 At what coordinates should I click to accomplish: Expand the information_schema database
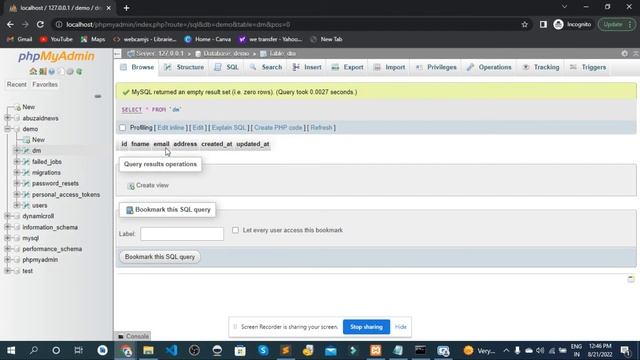pyautogui.click(x=7, y=227)
